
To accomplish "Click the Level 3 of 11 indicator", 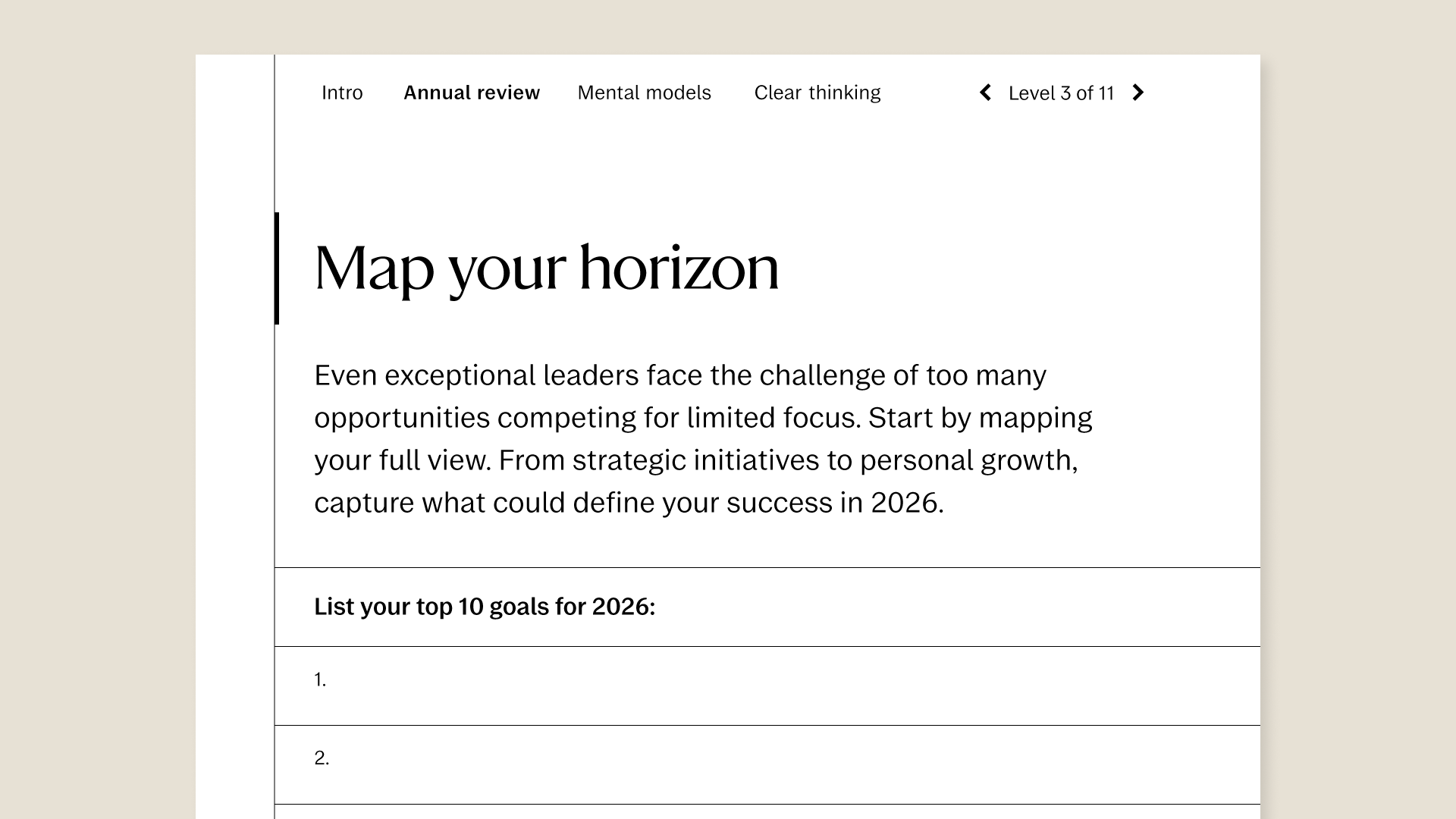I will [x=1061, y=93].
